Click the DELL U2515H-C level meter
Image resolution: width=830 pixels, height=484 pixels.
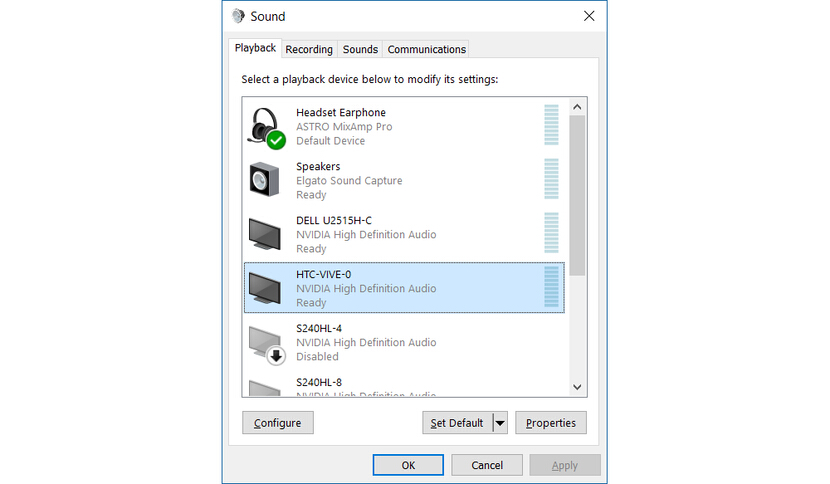tap(551, 233)
